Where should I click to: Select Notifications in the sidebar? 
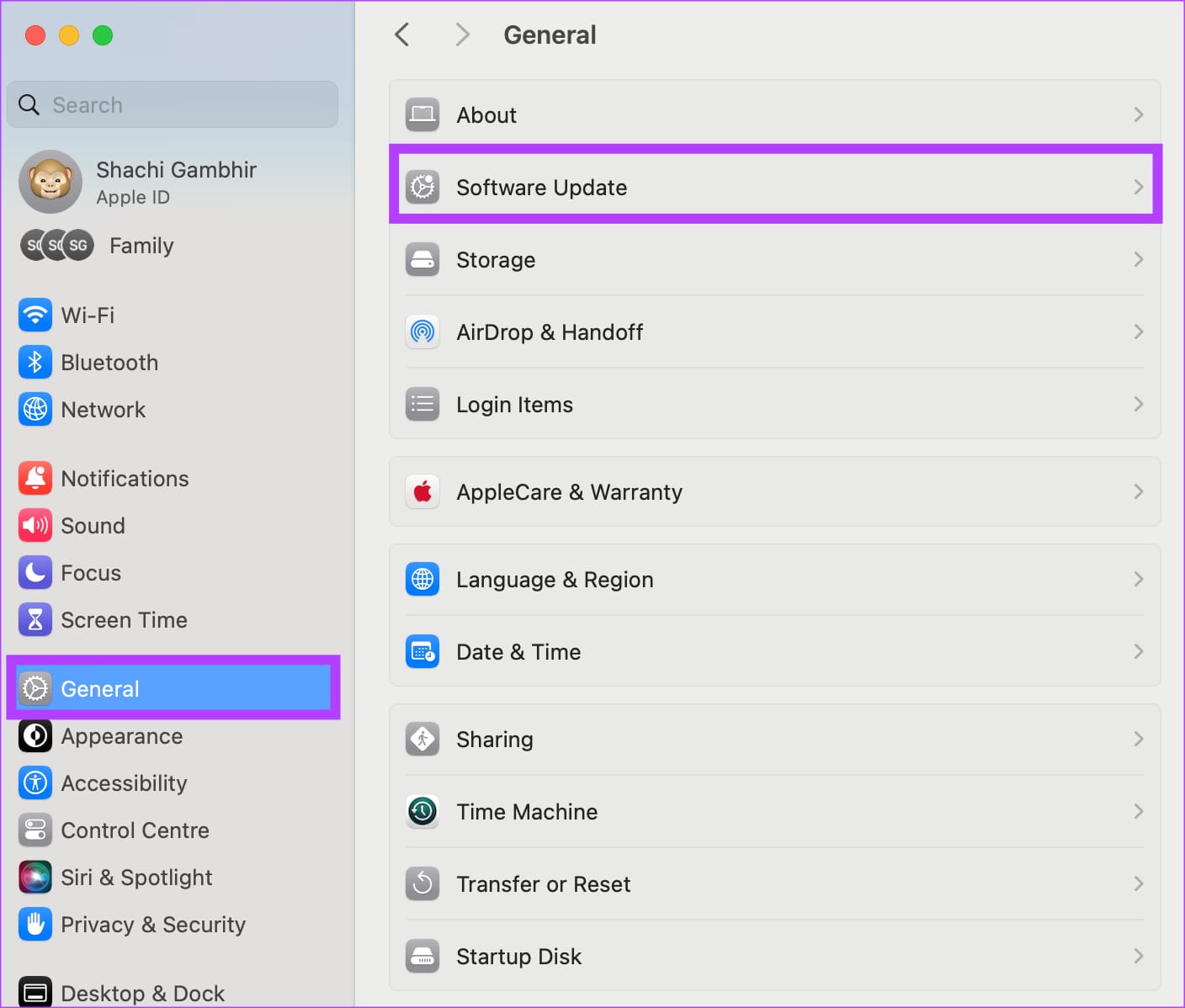[125, 479]
